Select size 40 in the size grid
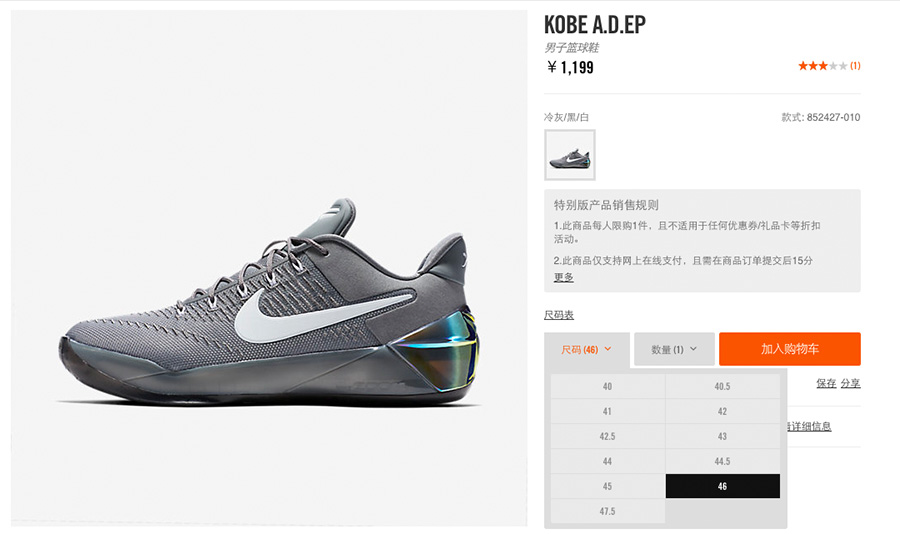 608,386
